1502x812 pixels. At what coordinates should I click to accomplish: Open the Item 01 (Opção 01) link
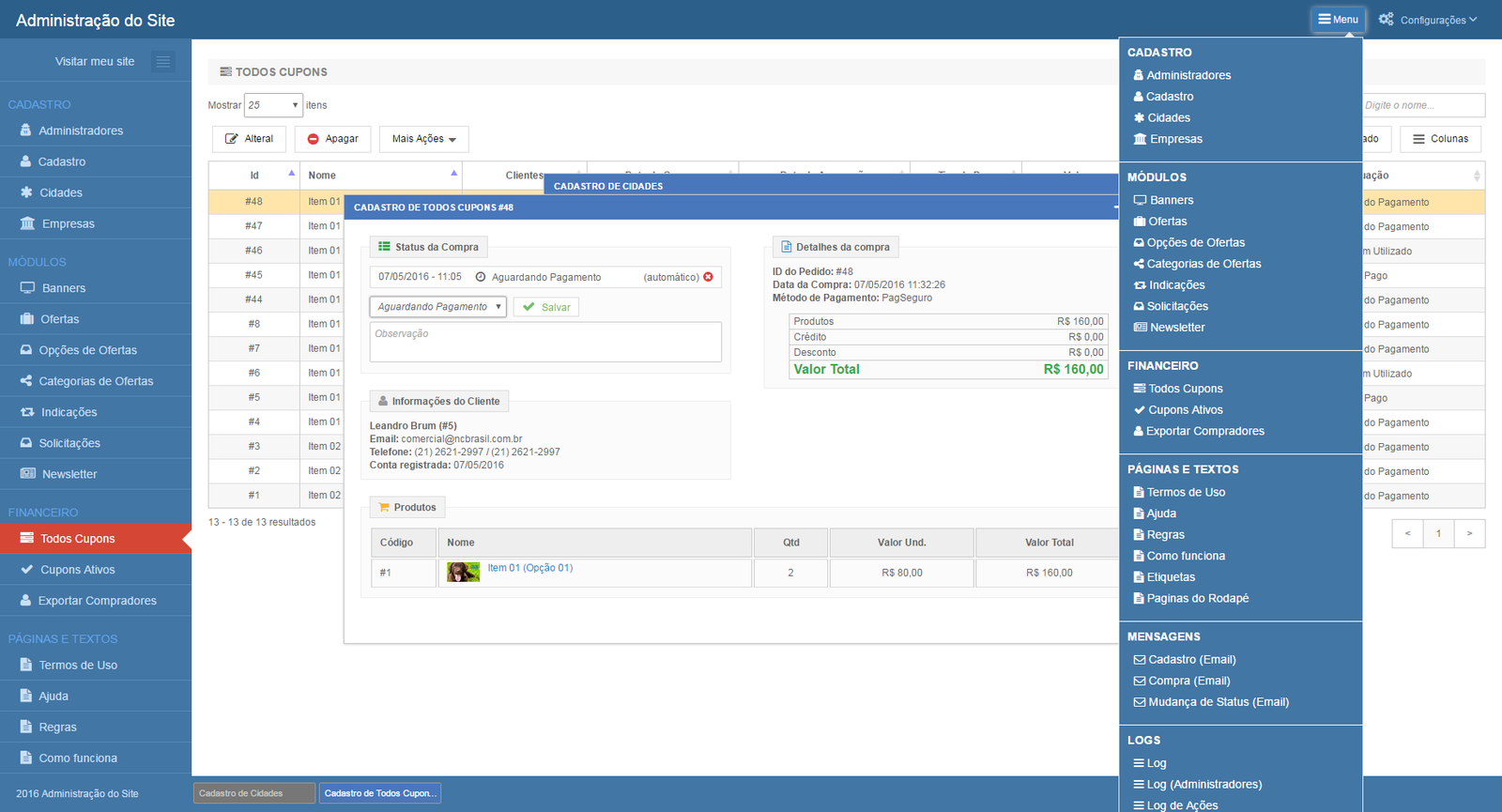pyautogui.click(x=529, y=568)
